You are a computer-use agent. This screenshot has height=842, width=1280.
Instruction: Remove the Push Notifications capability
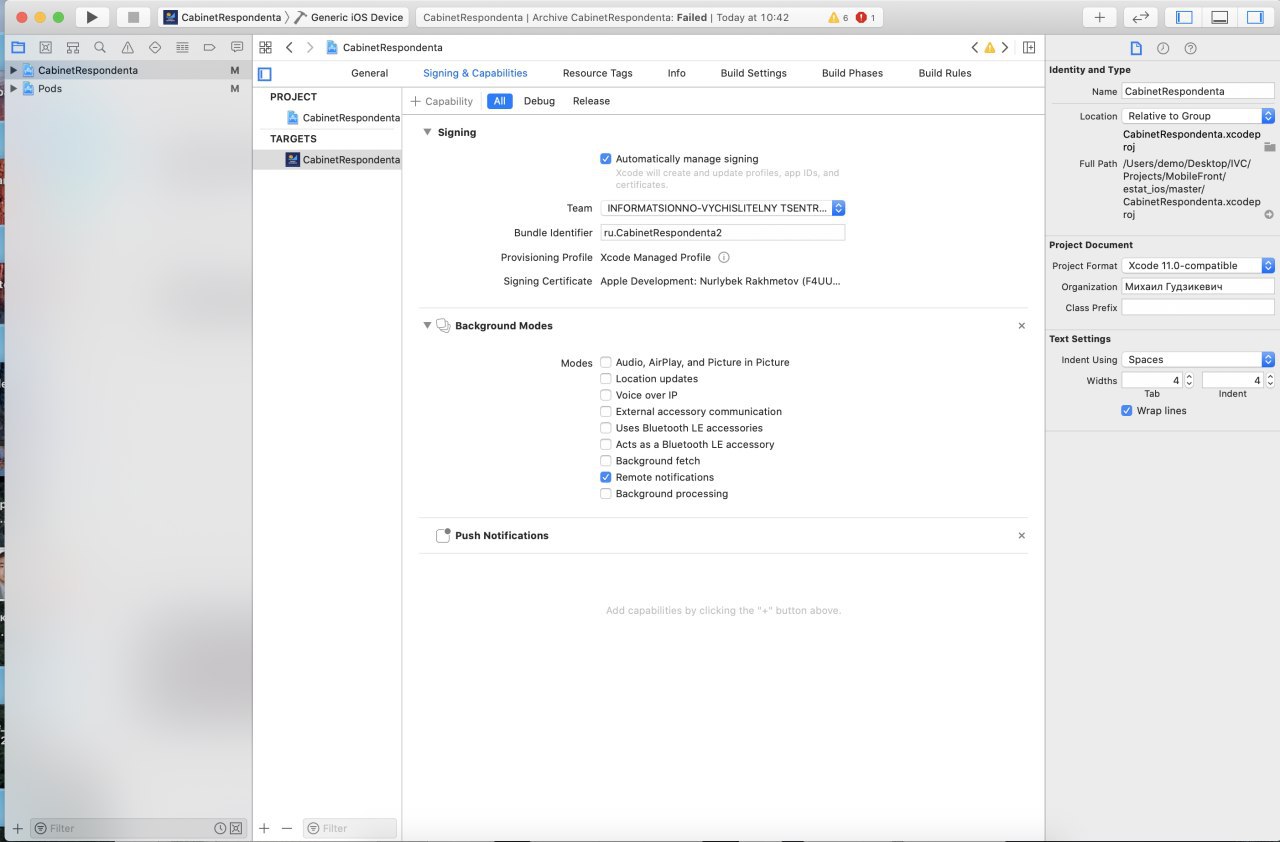[x=1021, y=536]
